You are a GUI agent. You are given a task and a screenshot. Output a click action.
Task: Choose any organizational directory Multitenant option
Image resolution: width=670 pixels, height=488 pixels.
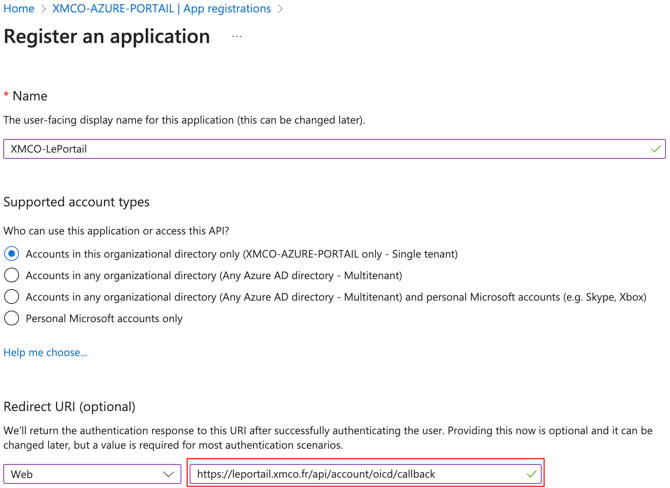click(12, 275)
